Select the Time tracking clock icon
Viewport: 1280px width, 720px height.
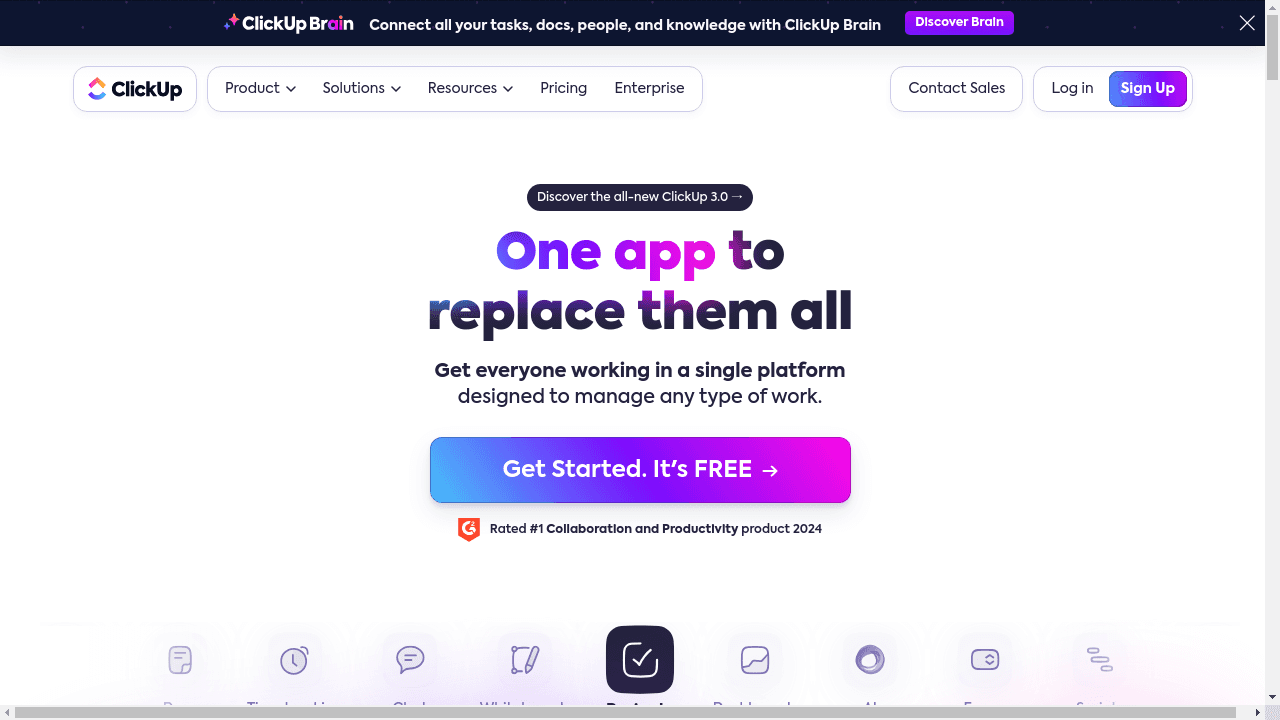(294, 660)
